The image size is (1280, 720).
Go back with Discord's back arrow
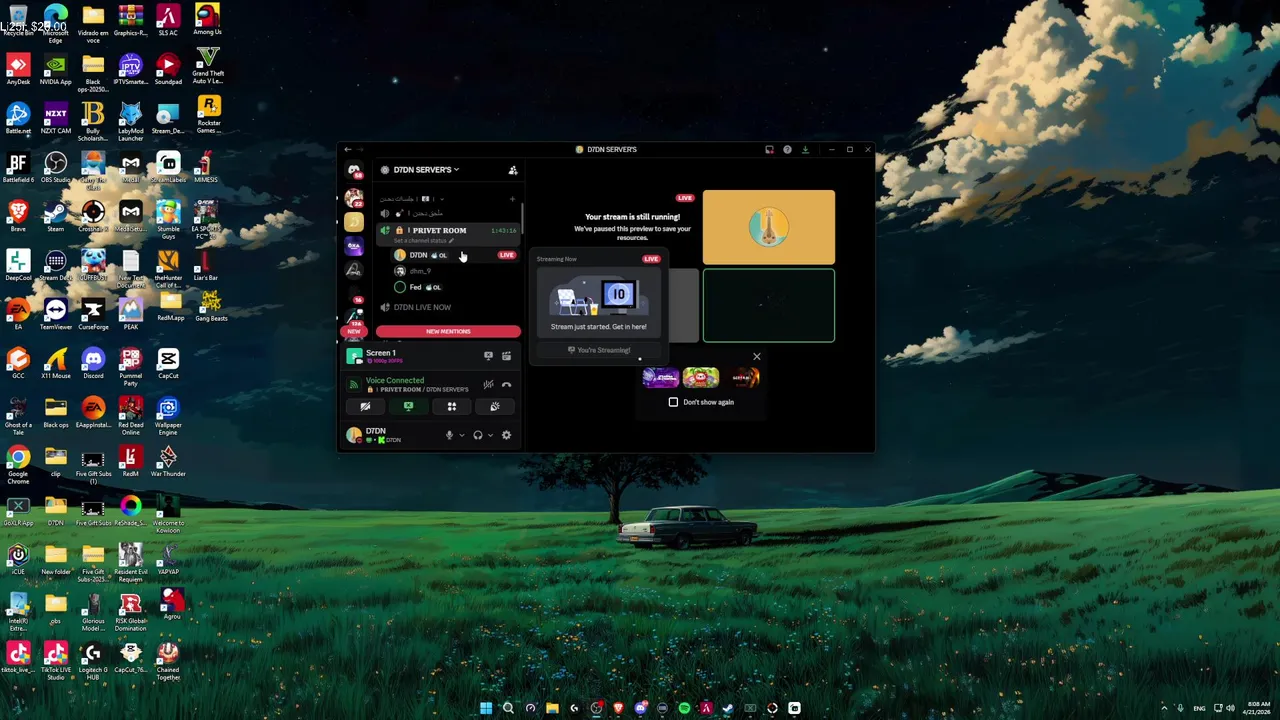(347, 149)
